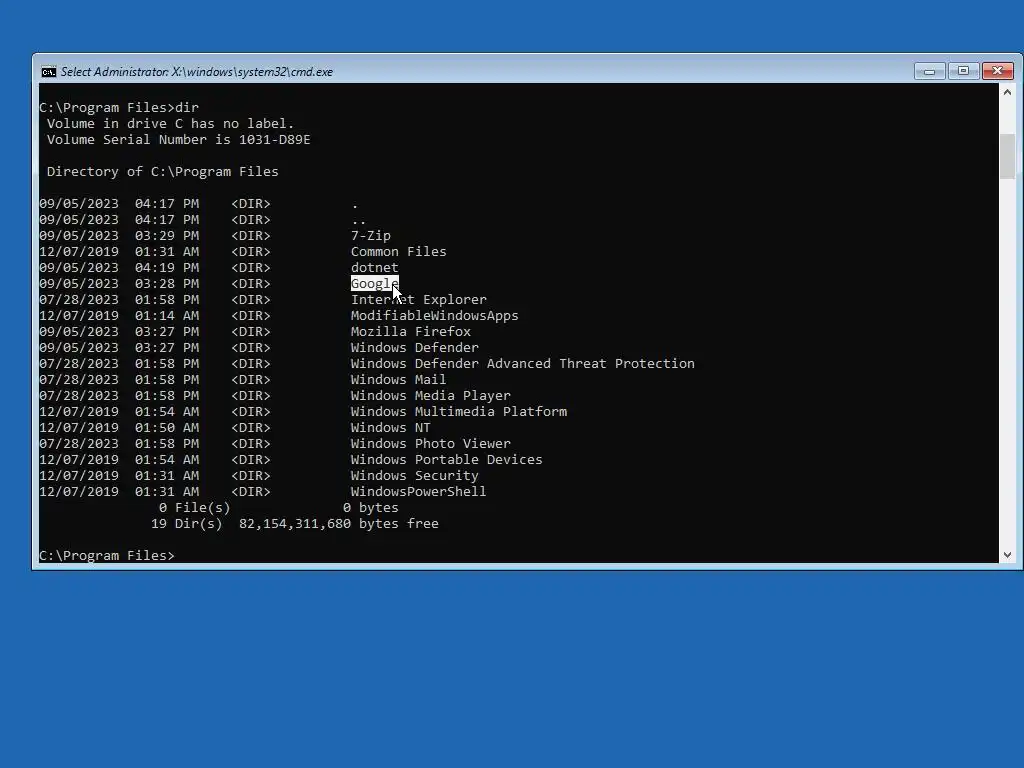Click the scrollbar down arrow

click(x=1007, y=554)
